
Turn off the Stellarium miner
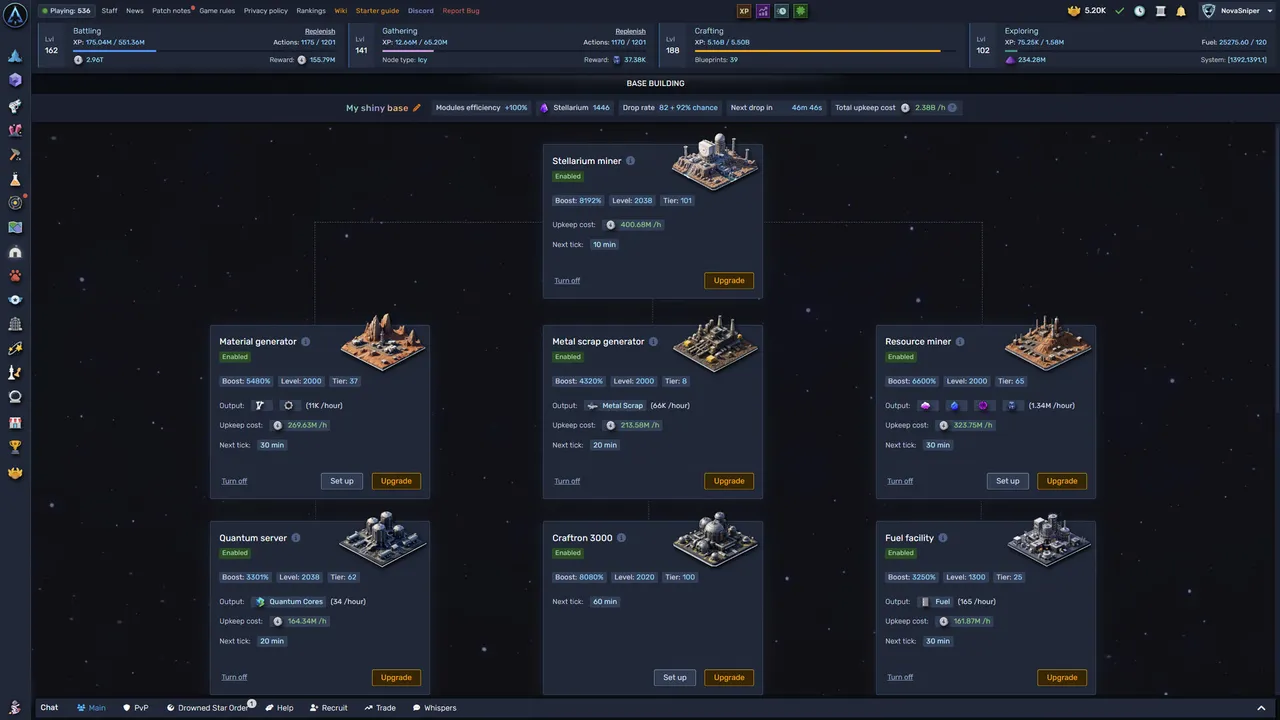(567, 281)
